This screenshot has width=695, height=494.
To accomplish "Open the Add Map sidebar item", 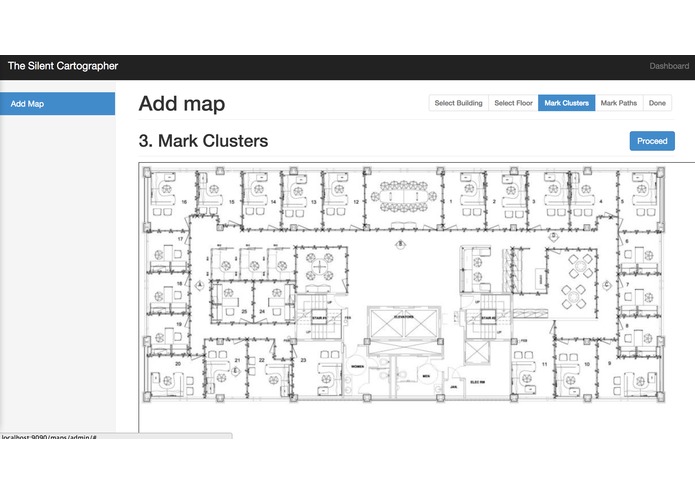I will coord(58,104).
